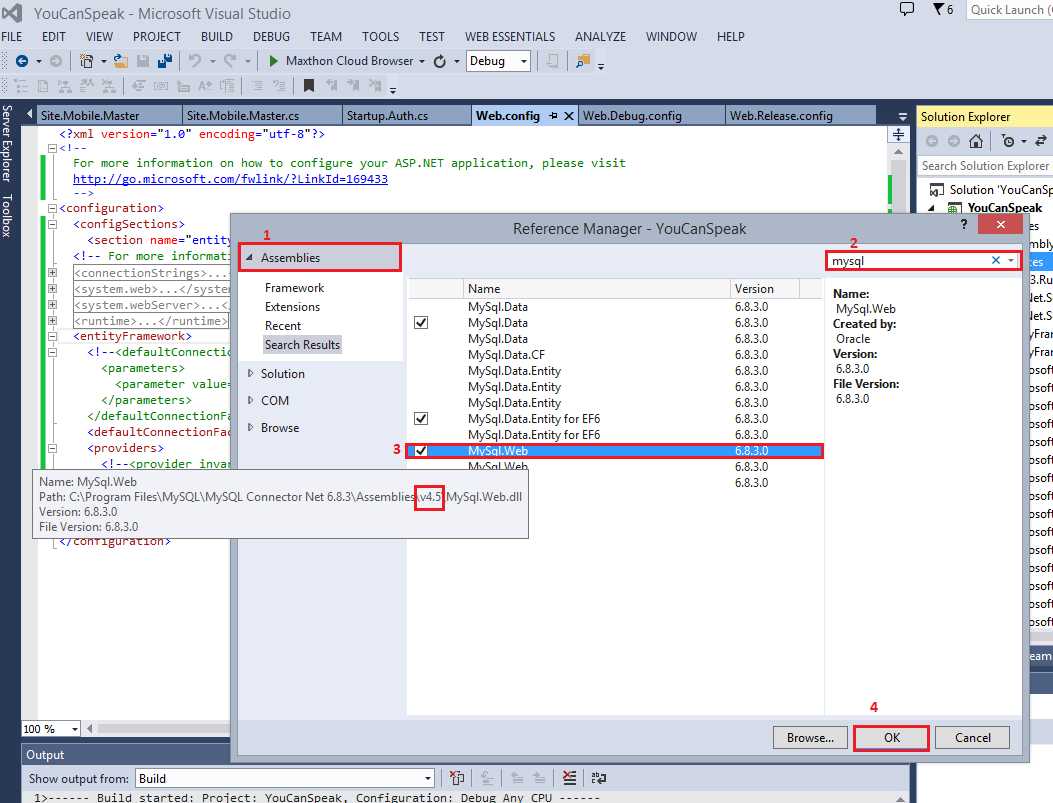Click the Navigate Backward arrow icon

pyautogui.click(x=22, y=61)
